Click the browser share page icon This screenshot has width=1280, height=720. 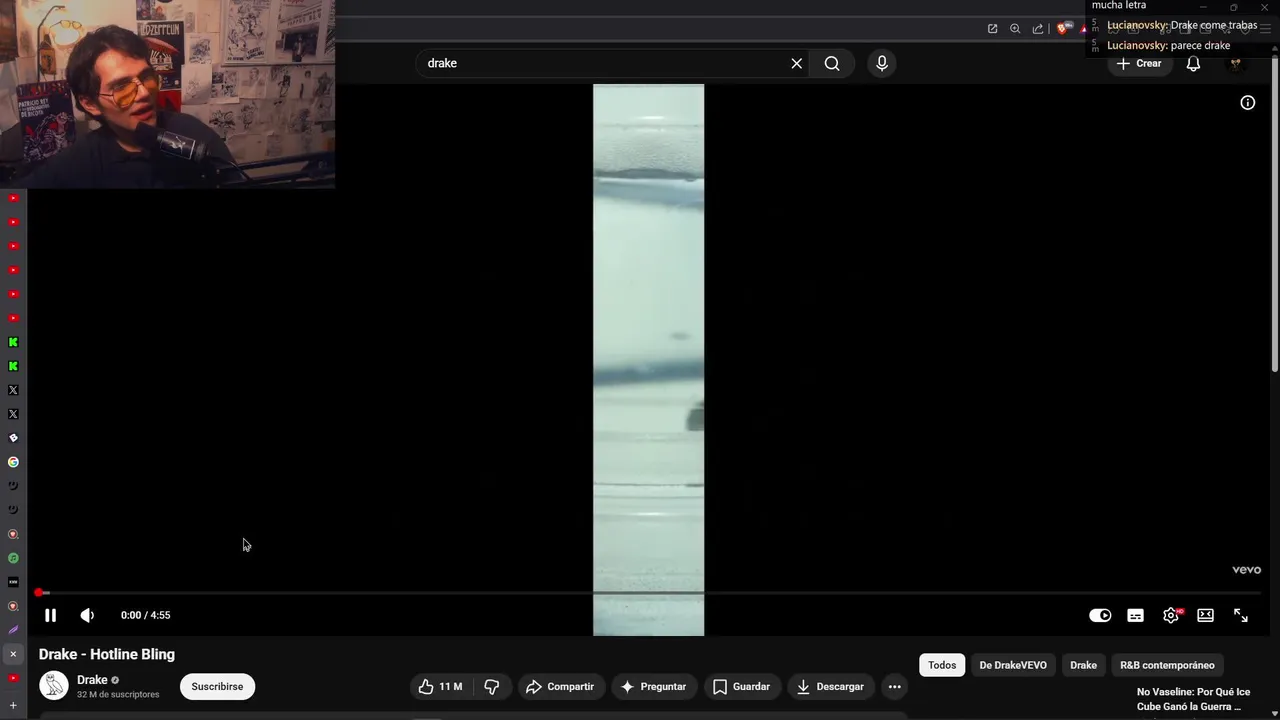[1038, 28]
